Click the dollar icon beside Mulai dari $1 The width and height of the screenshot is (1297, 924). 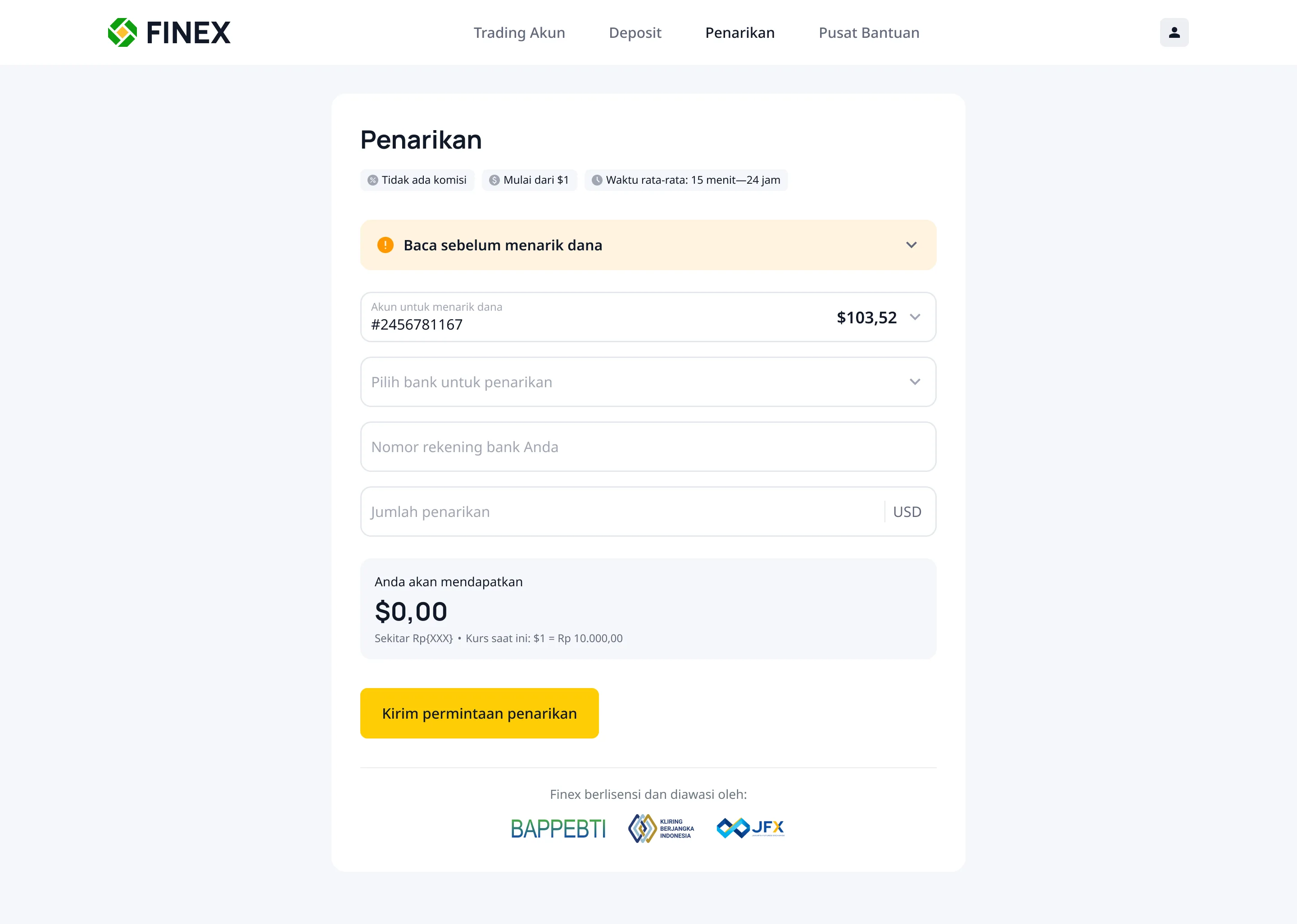tap(494, 181)
